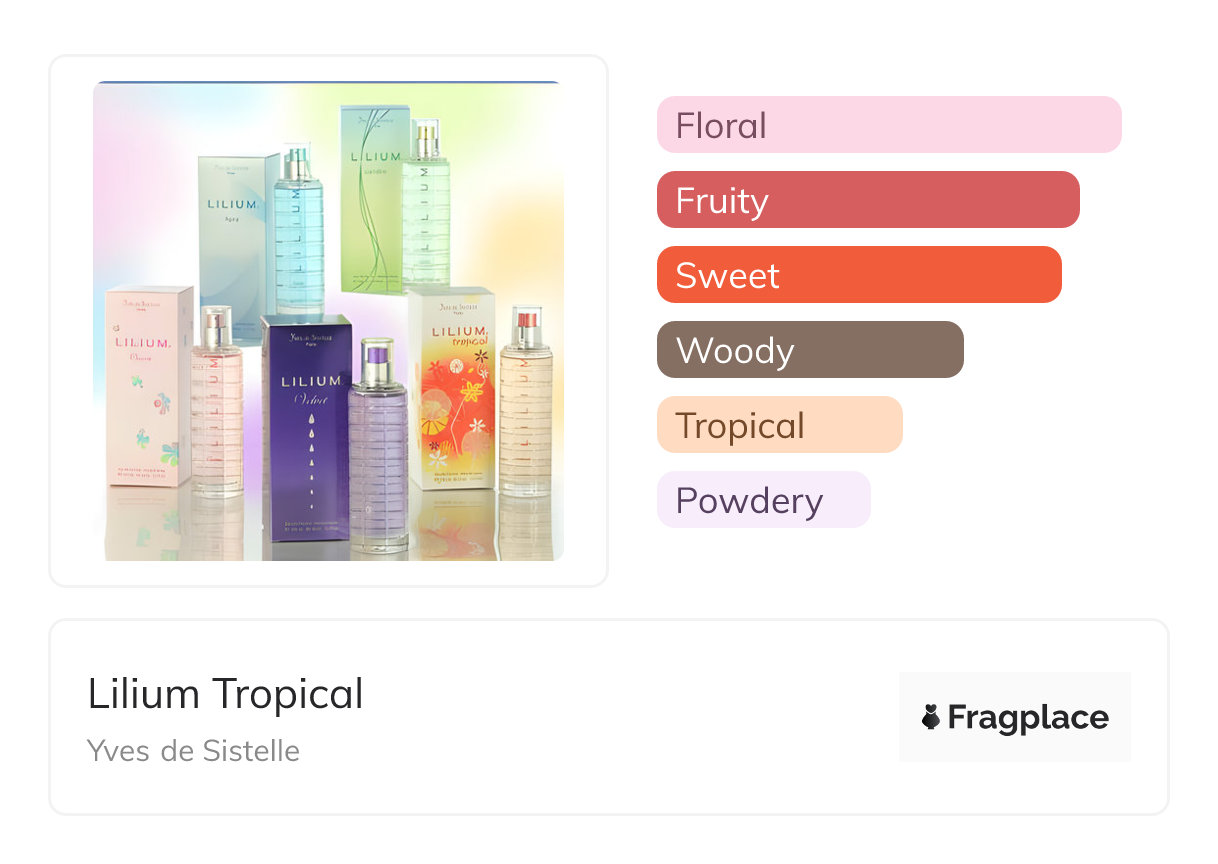Screen dimensions: 1218x864
Task: Open the Lilium Tropical title
Action: click(225, 694)
